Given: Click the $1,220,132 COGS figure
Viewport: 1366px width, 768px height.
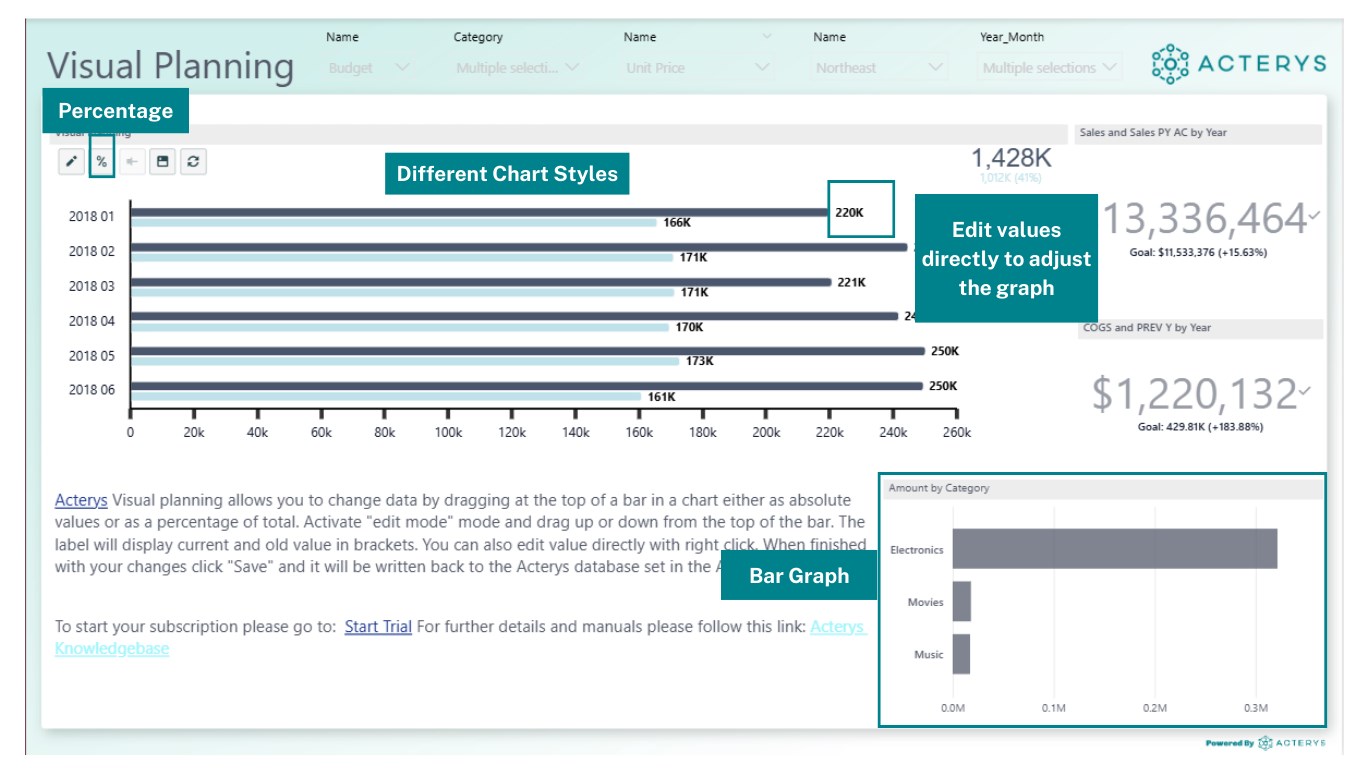Looking at the screenshot, I should 1194,393.
